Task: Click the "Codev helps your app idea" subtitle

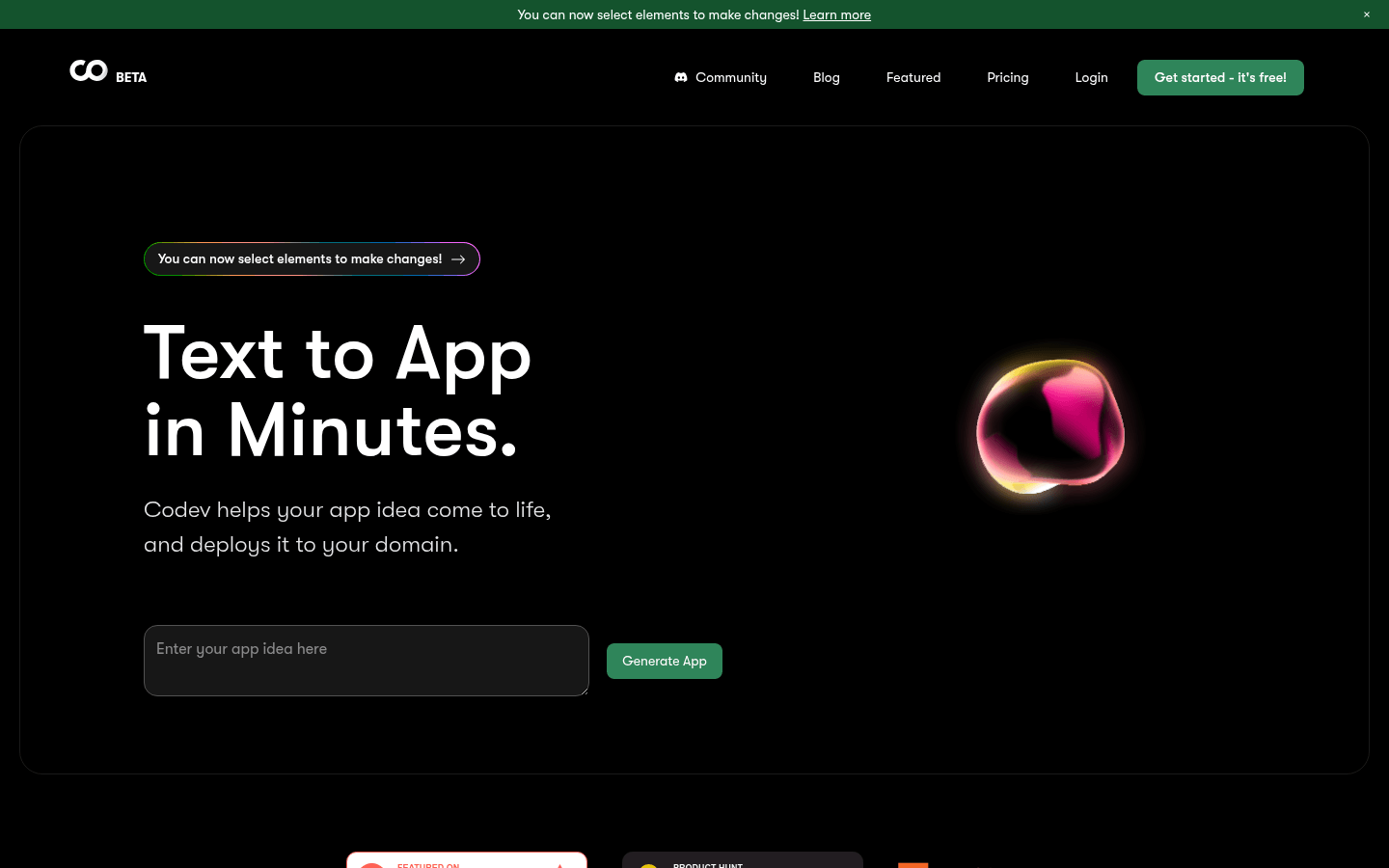Action: tap(347, 527)
